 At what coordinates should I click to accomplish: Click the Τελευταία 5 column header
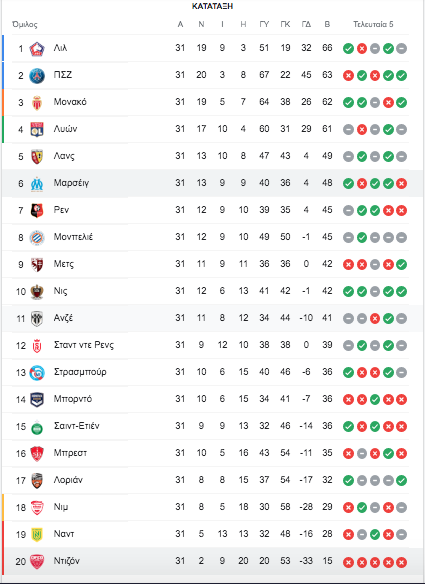coord(373,25)
